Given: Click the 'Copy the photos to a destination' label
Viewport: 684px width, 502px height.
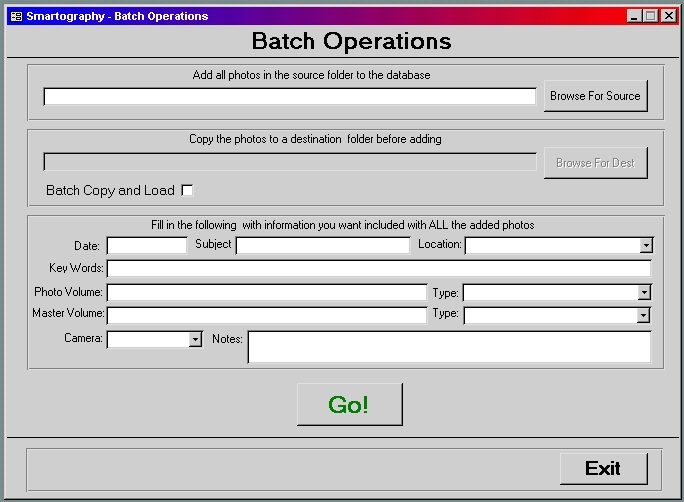Looking at the screenshot, I should pyautogui.click(x=315, y=139).
